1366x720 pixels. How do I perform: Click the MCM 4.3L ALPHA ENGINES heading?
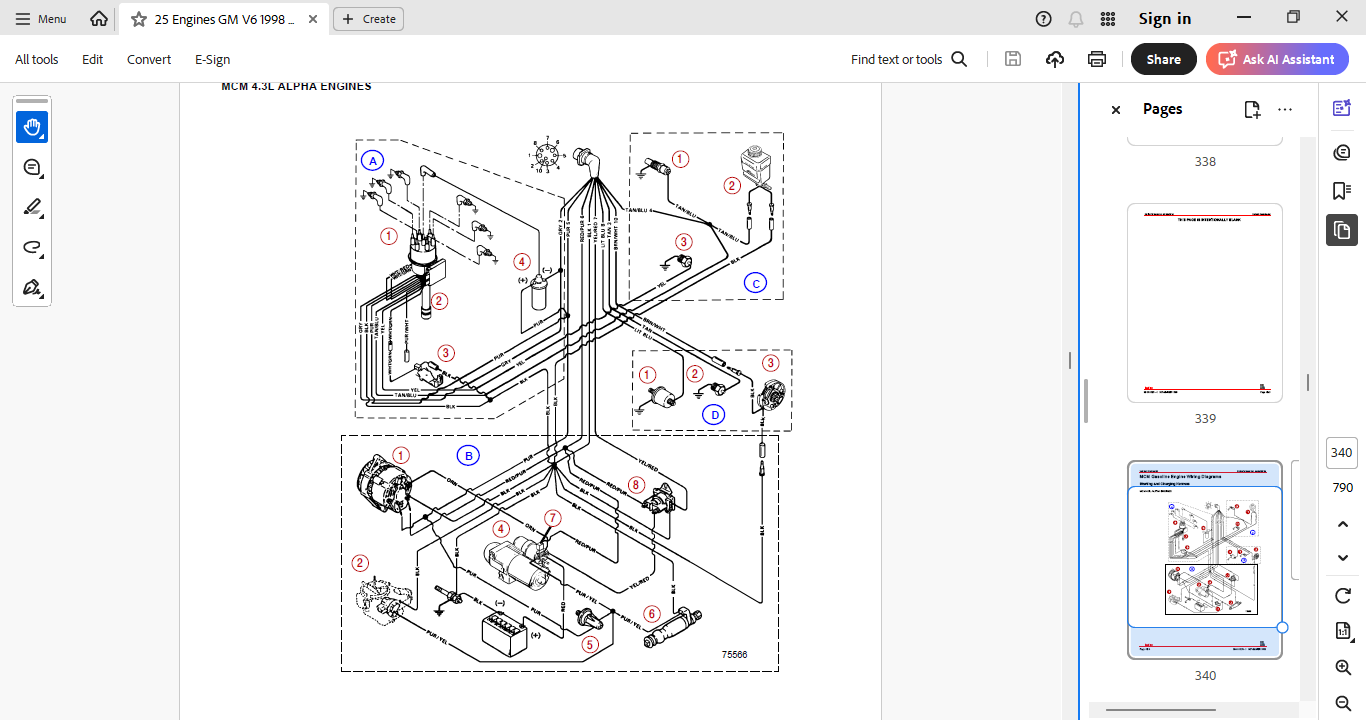click(296, 87)
